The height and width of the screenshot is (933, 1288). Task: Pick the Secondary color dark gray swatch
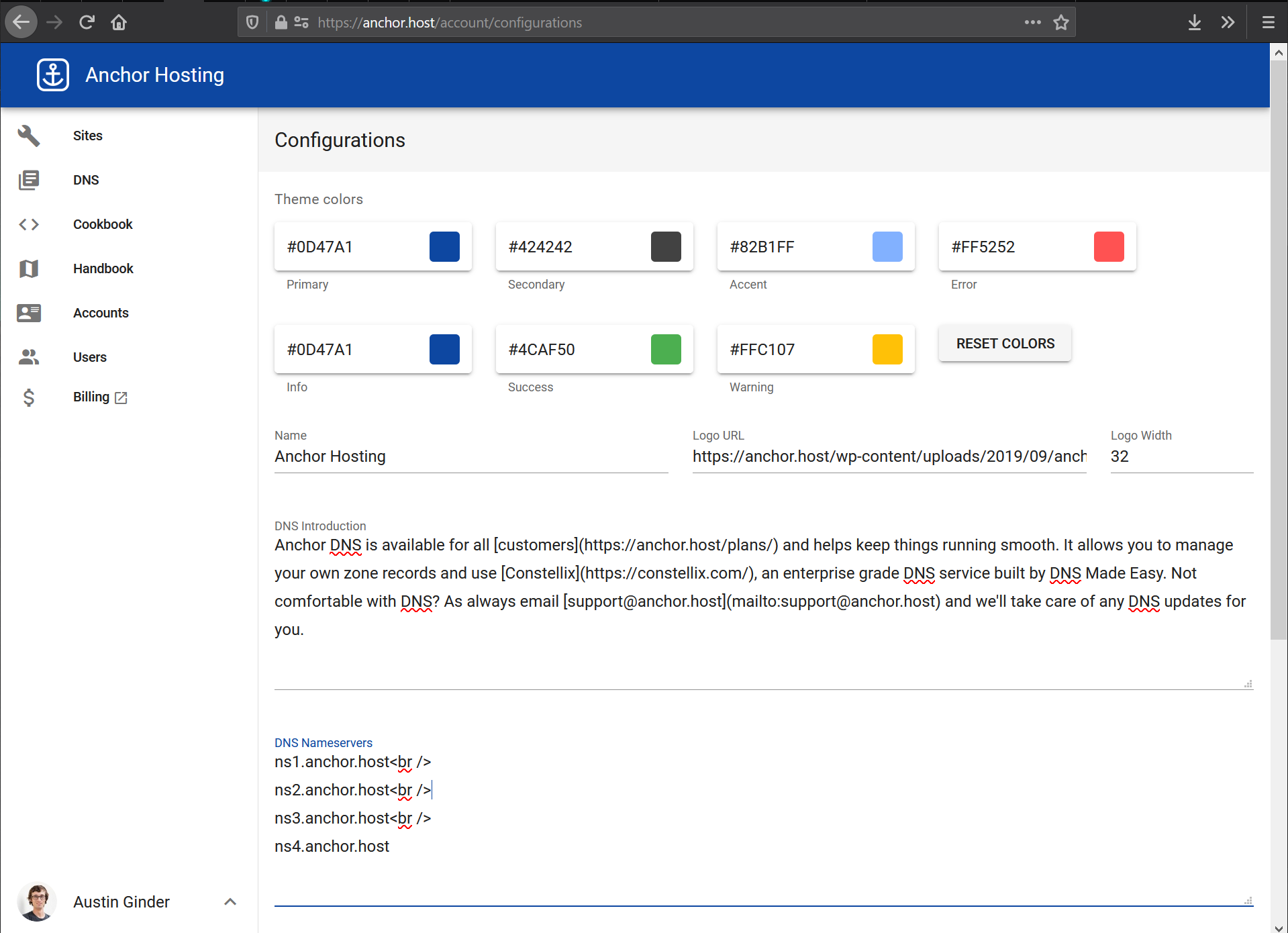(666, 246)
